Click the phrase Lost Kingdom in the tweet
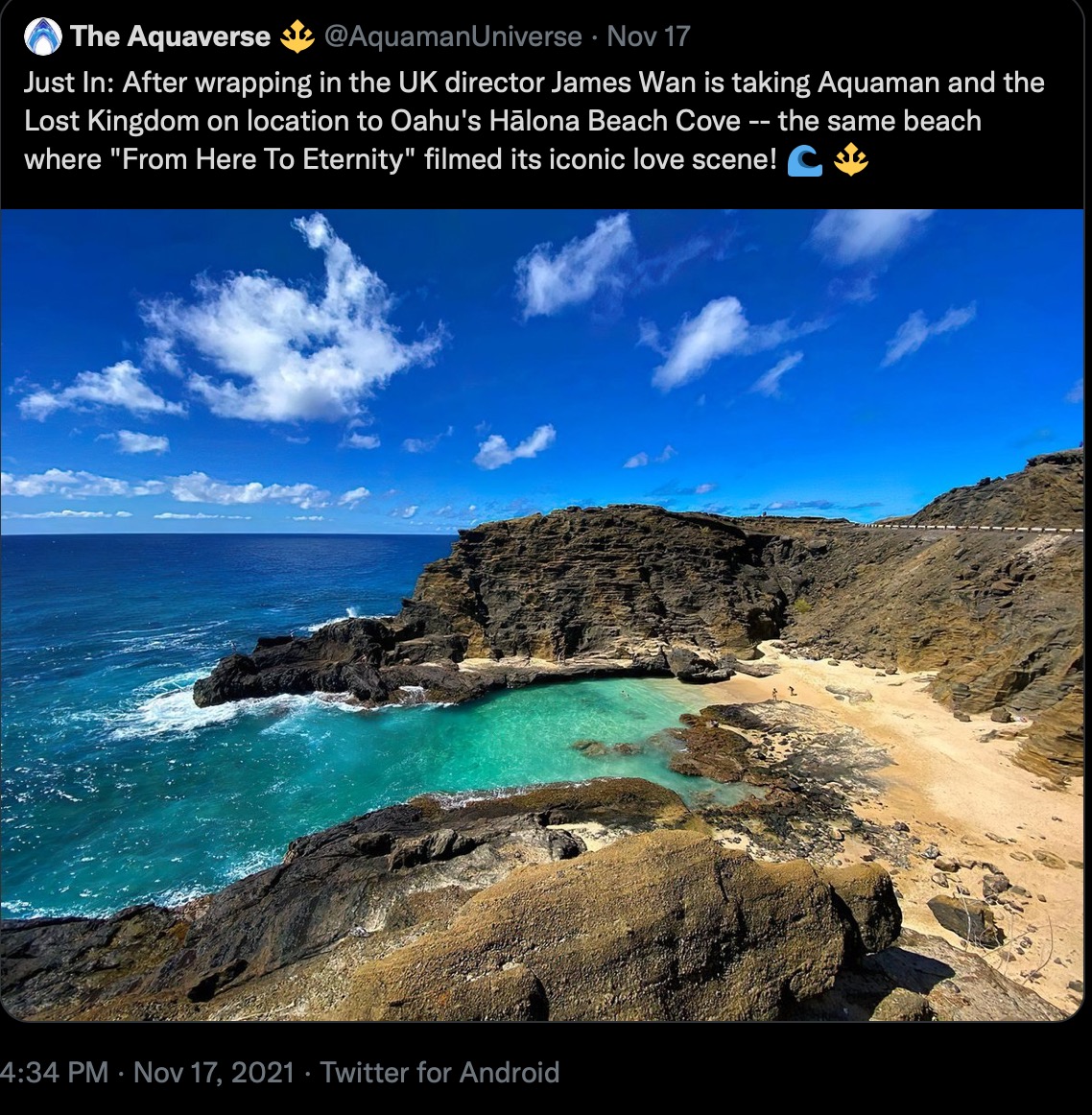Viewport: 1092px width, 1115px height. click(111, 122)
